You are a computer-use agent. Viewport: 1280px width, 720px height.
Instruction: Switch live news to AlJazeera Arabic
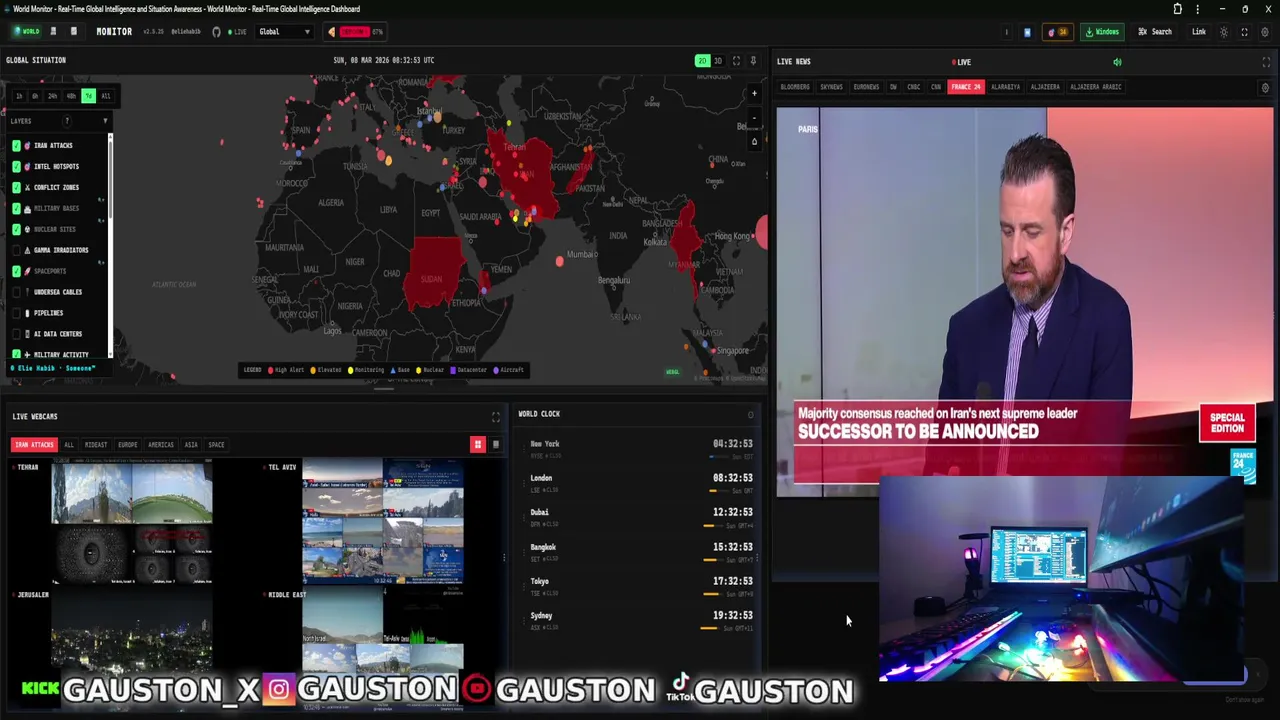pyautogui.click(x=1096, y=87)
